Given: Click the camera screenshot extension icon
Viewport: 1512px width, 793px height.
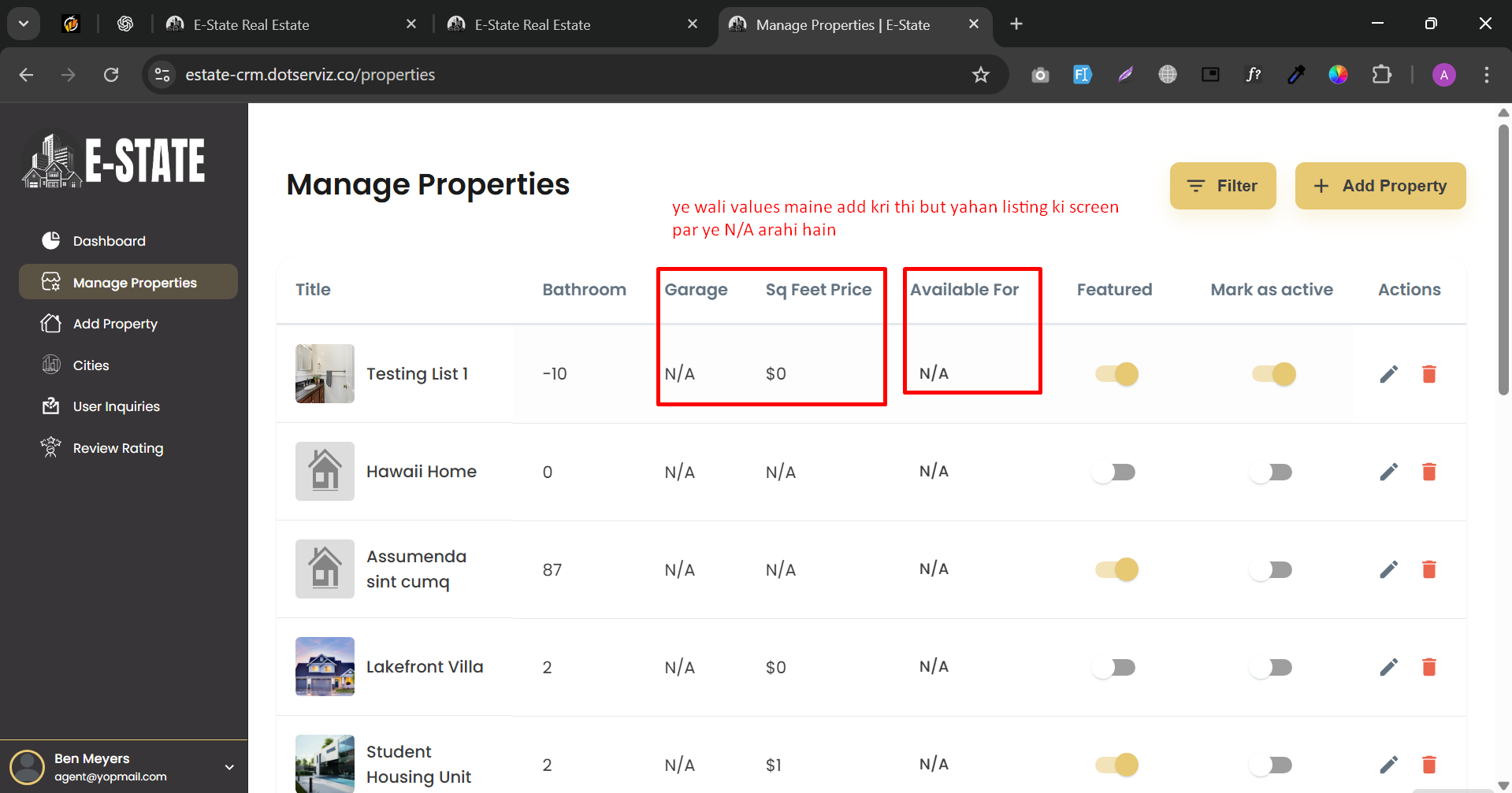Looking at the screenshot, I should pyautogui.click(x=1040, y=75).
